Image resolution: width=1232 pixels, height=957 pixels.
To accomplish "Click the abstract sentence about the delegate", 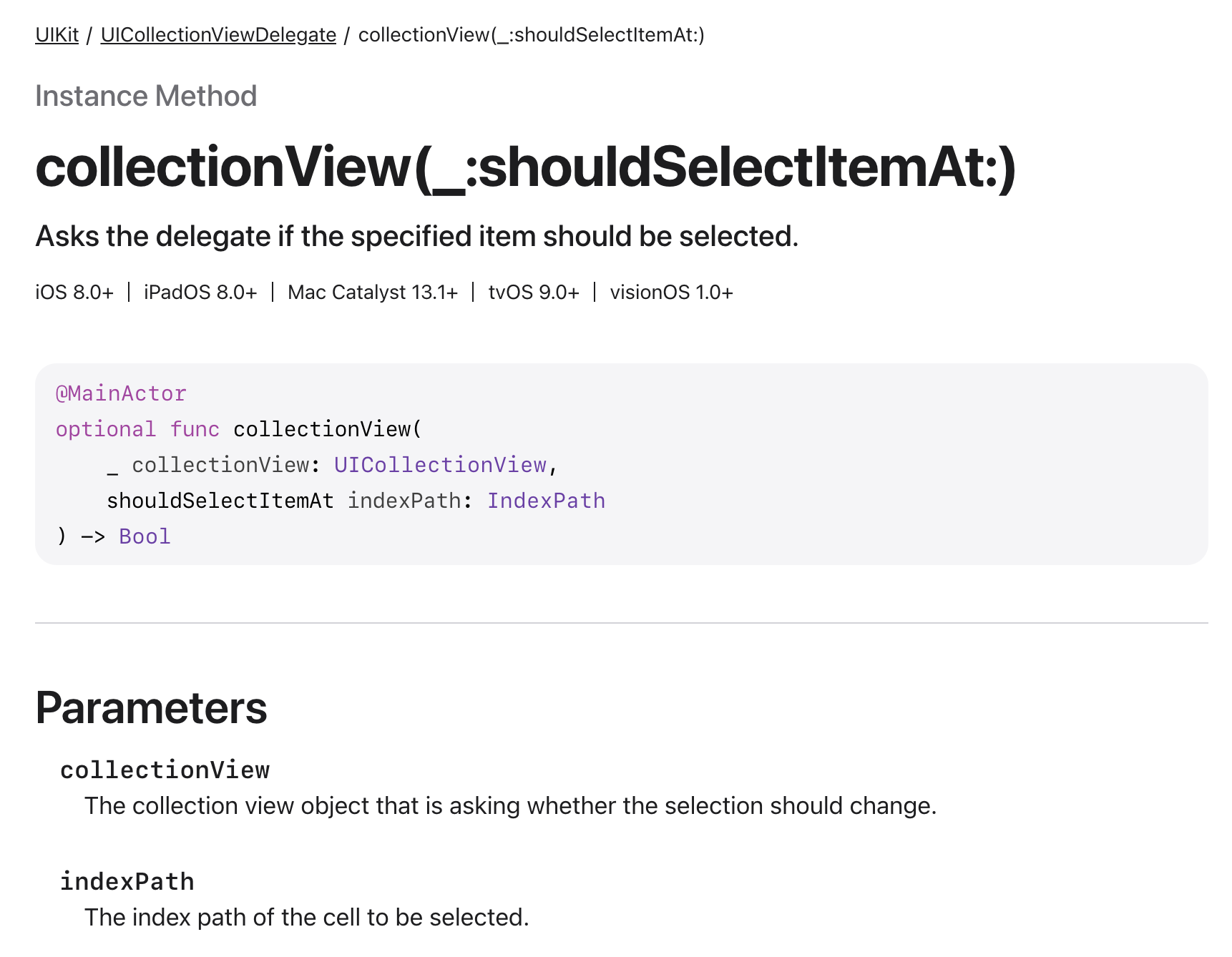I will click(x=417, y=236).
